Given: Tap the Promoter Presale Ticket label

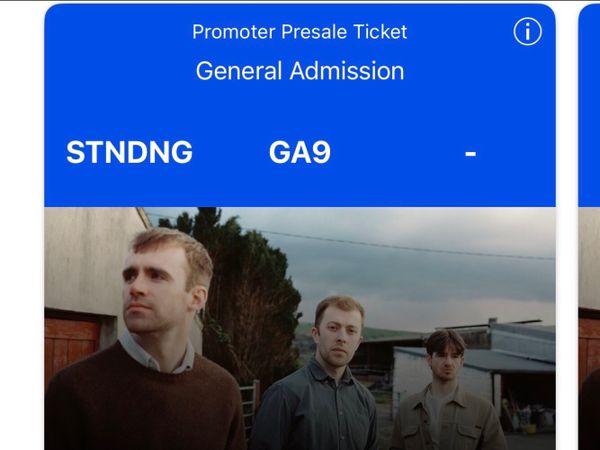Looking at the screenshot, I should (300, 32).
